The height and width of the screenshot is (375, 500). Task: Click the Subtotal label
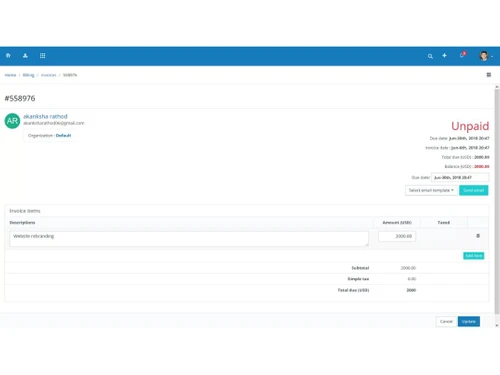360,268
